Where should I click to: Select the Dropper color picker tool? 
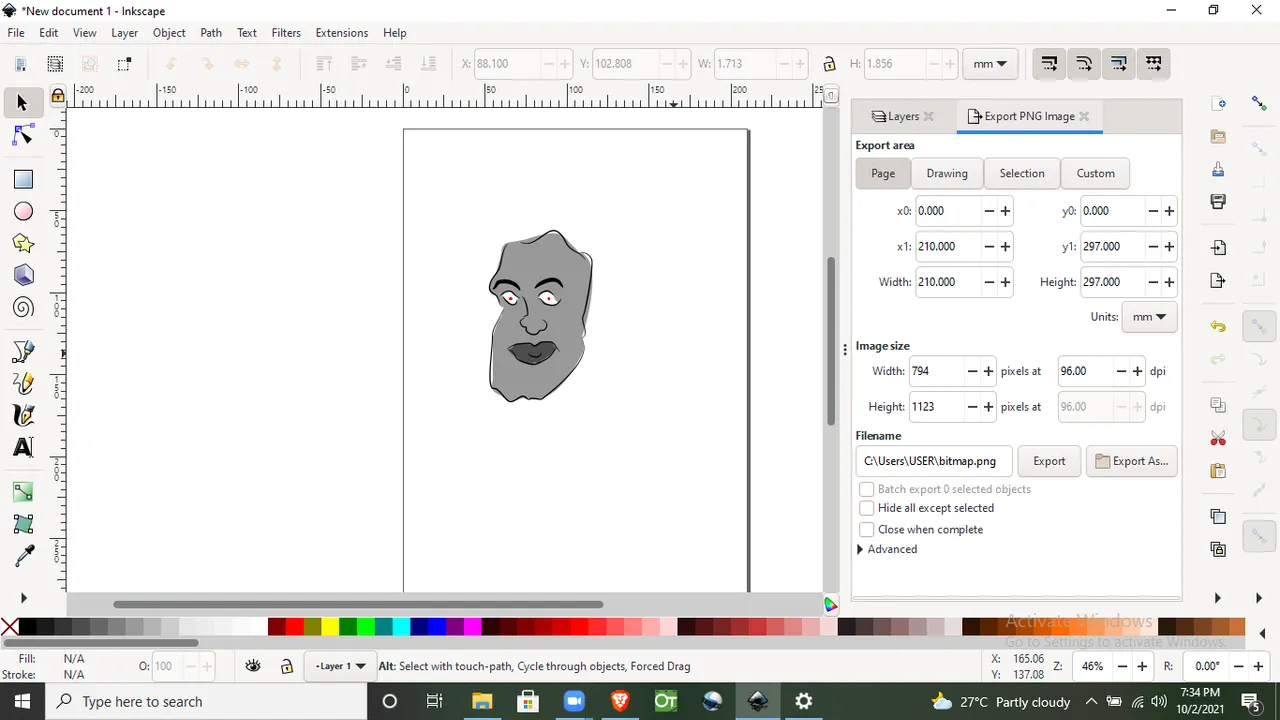(23, 556)
